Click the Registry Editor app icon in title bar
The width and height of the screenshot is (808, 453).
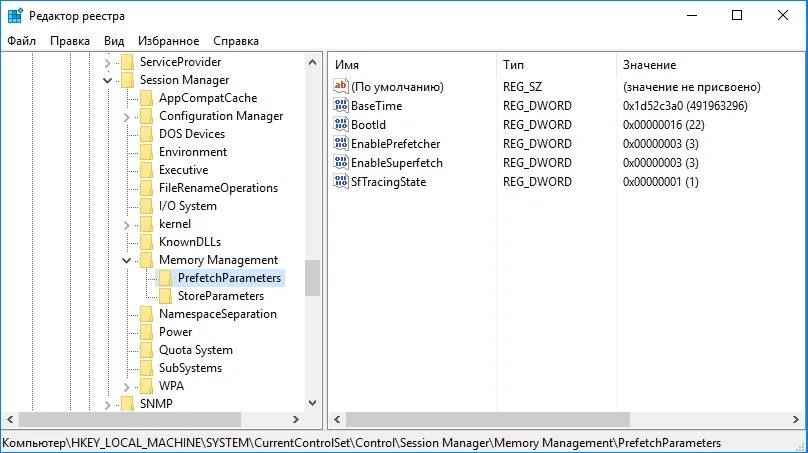tap(15, 16)
